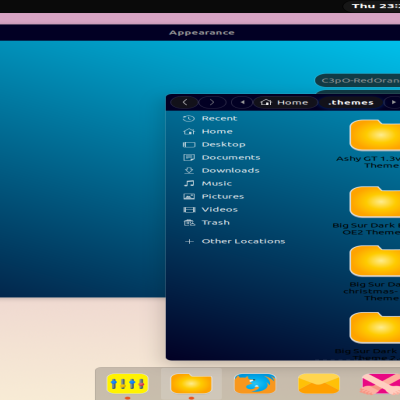400x400 pixels.
Task: Open Documents in the sidebar
Action: pos(231,157)
